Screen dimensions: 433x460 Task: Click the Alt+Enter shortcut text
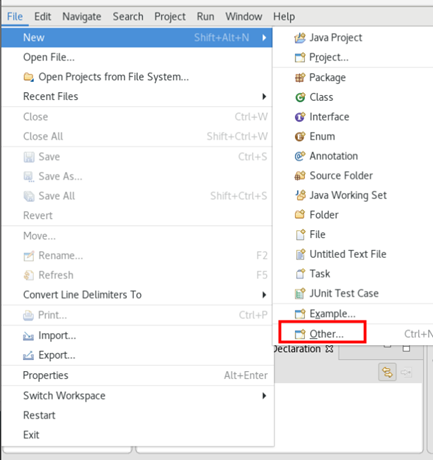(246, 376)
